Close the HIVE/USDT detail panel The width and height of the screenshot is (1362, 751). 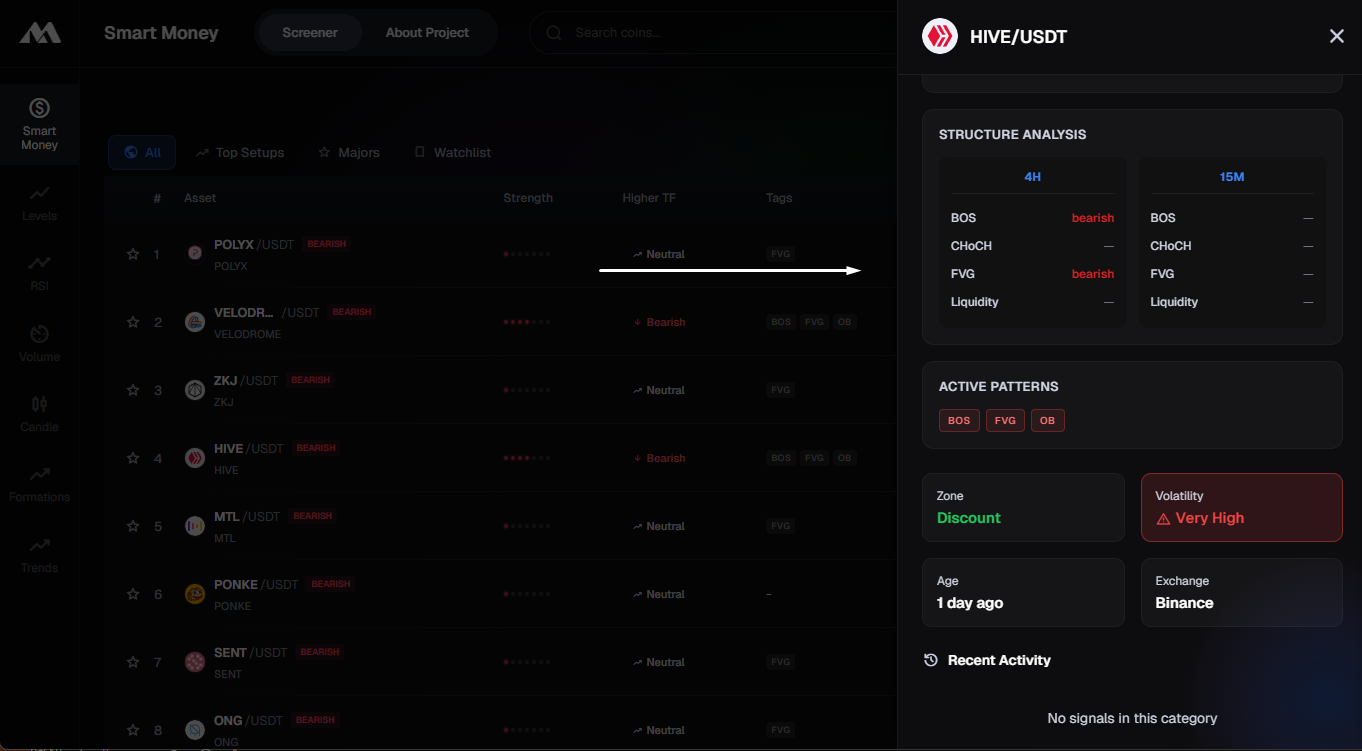point(1336,37)
